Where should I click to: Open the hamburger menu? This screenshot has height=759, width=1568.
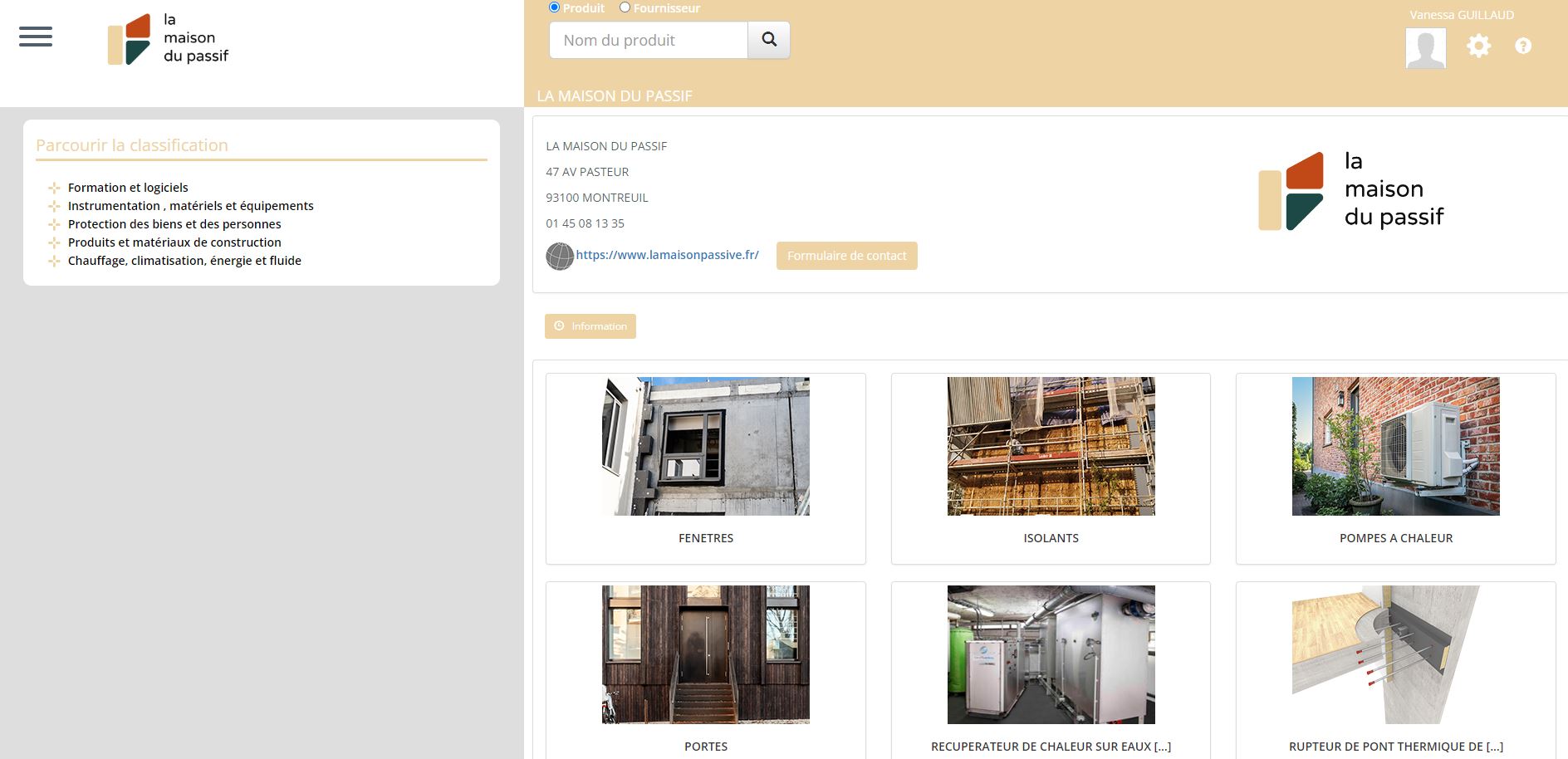click(x=36, y=37)
